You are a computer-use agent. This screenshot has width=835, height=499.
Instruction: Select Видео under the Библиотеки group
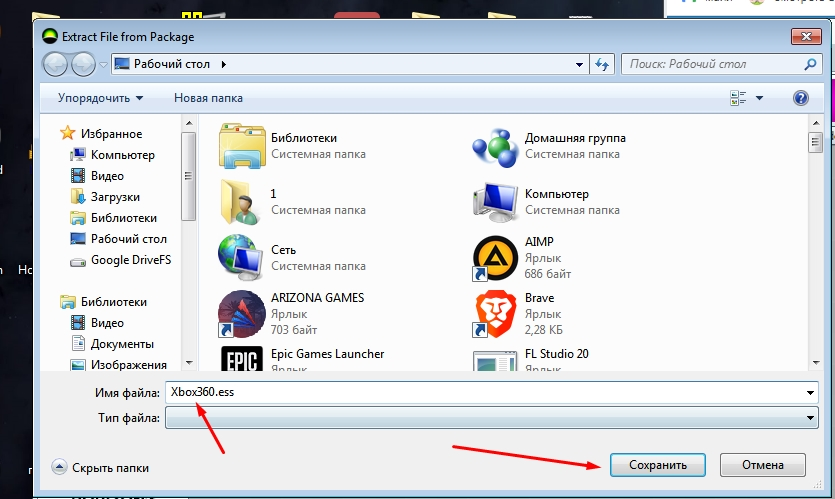click(x=107, y=323)
